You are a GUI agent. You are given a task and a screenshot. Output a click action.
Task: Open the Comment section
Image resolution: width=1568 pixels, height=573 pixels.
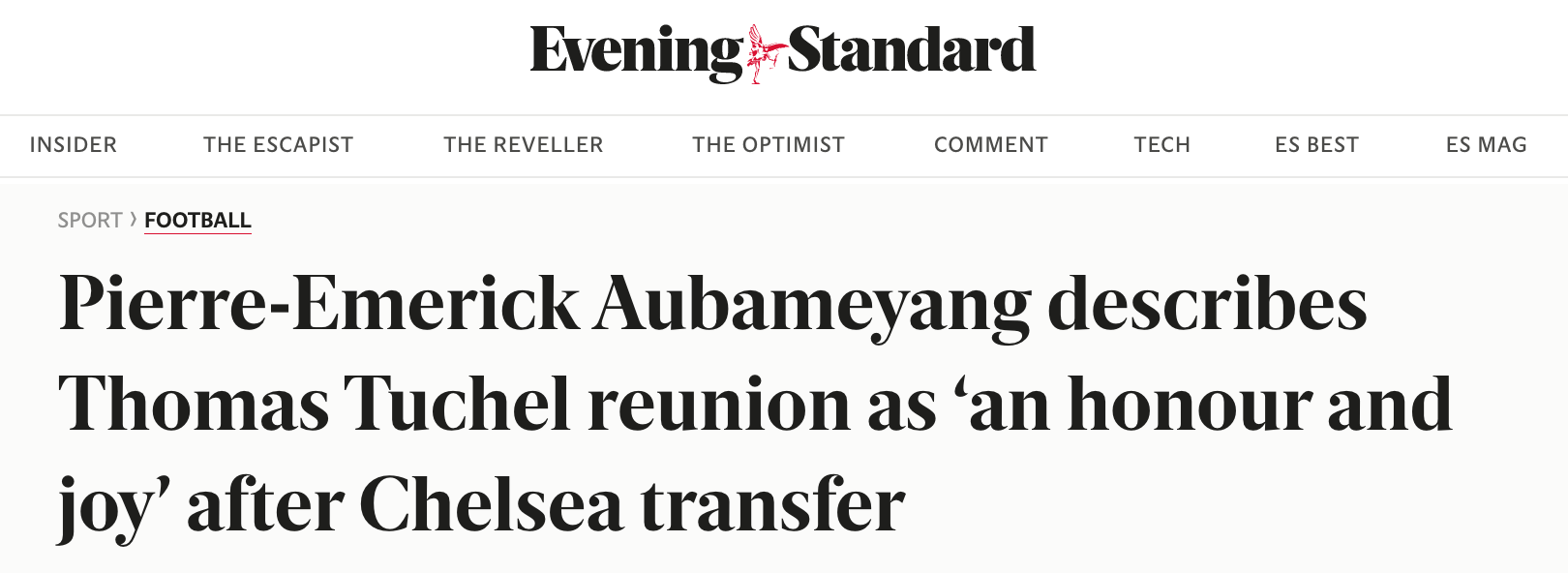pos(991,145)
